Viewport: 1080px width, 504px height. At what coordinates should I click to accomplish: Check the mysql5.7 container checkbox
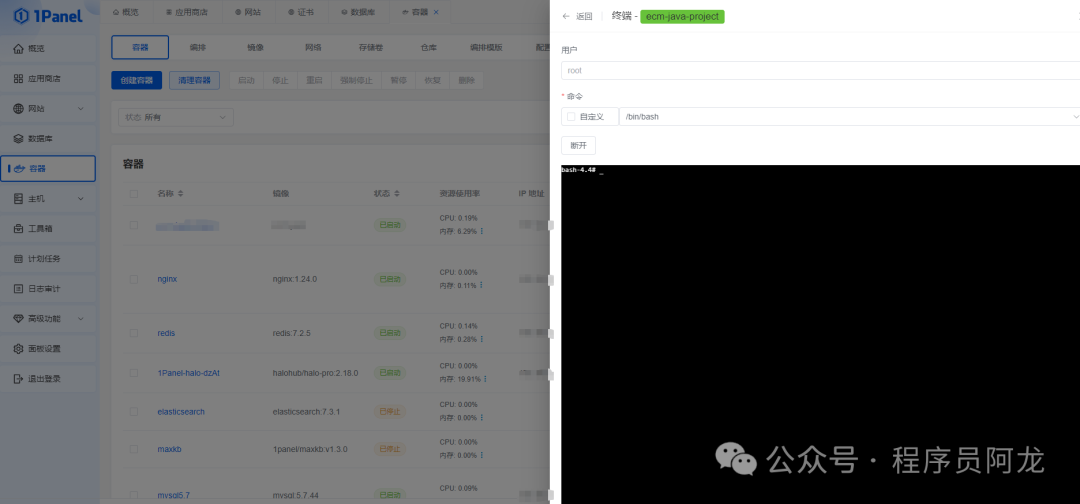pyautogui.click(x=134, y=495)
